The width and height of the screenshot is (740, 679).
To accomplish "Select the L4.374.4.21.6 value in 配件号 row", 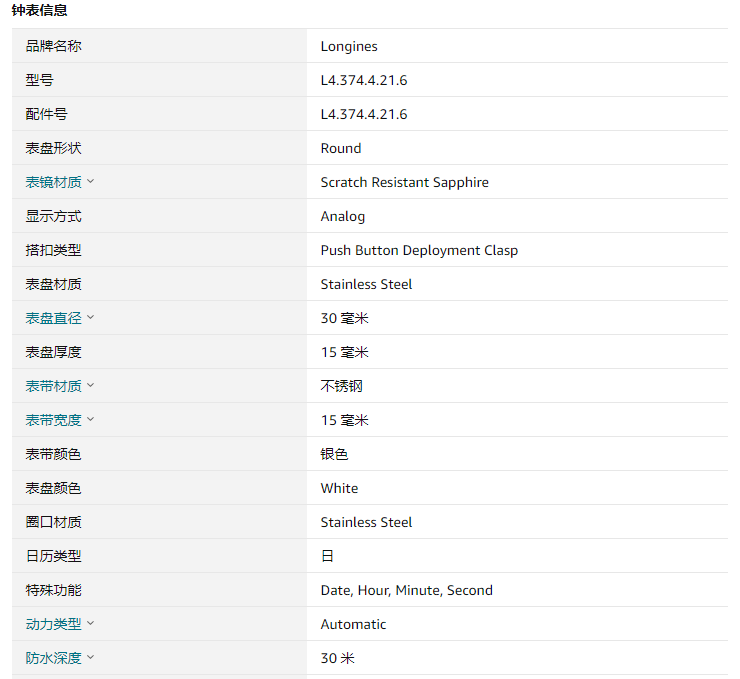I will click(x=363, y=114).
